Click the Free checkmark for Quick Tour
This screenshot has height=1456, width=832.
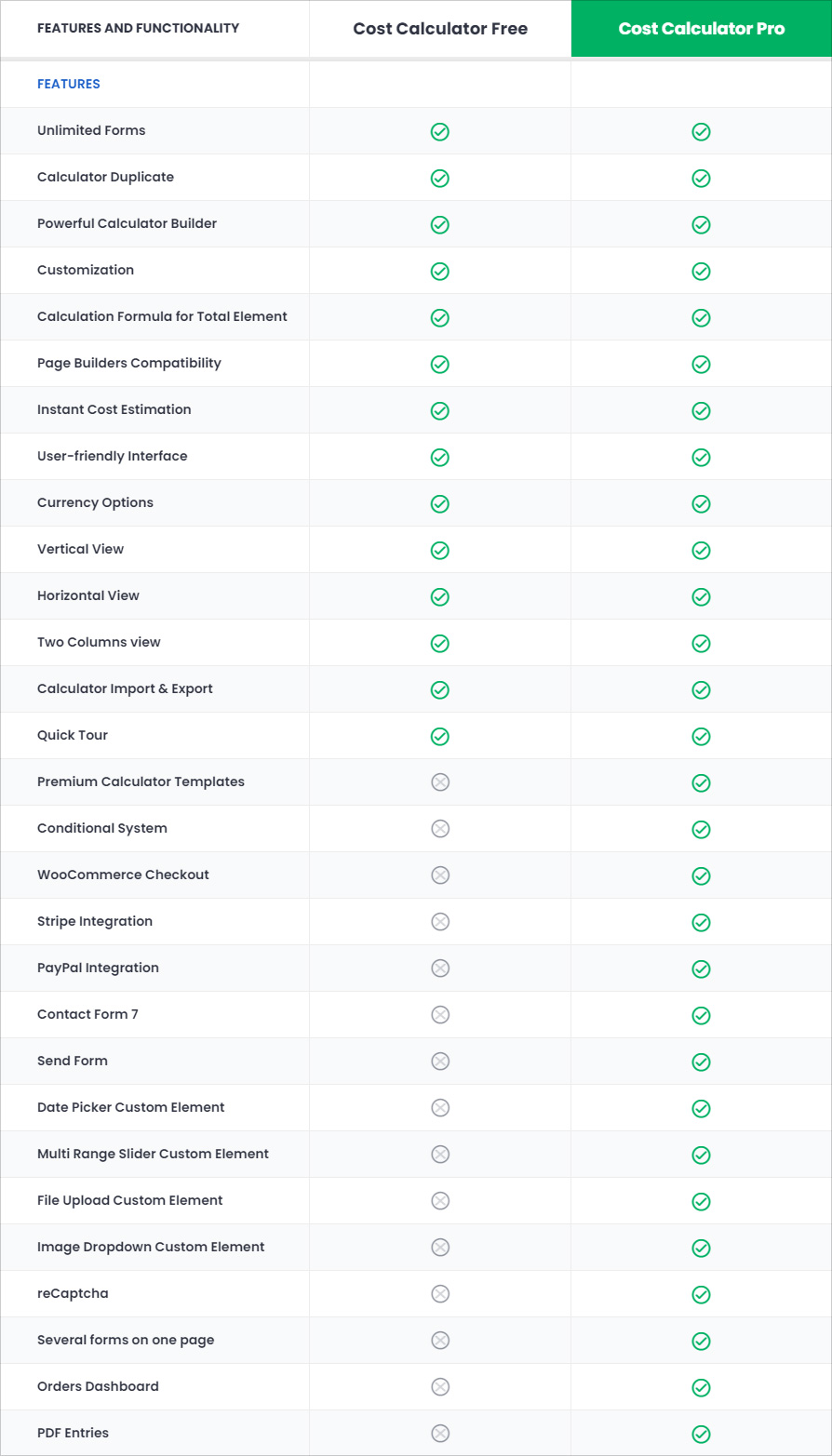point(440,736)
